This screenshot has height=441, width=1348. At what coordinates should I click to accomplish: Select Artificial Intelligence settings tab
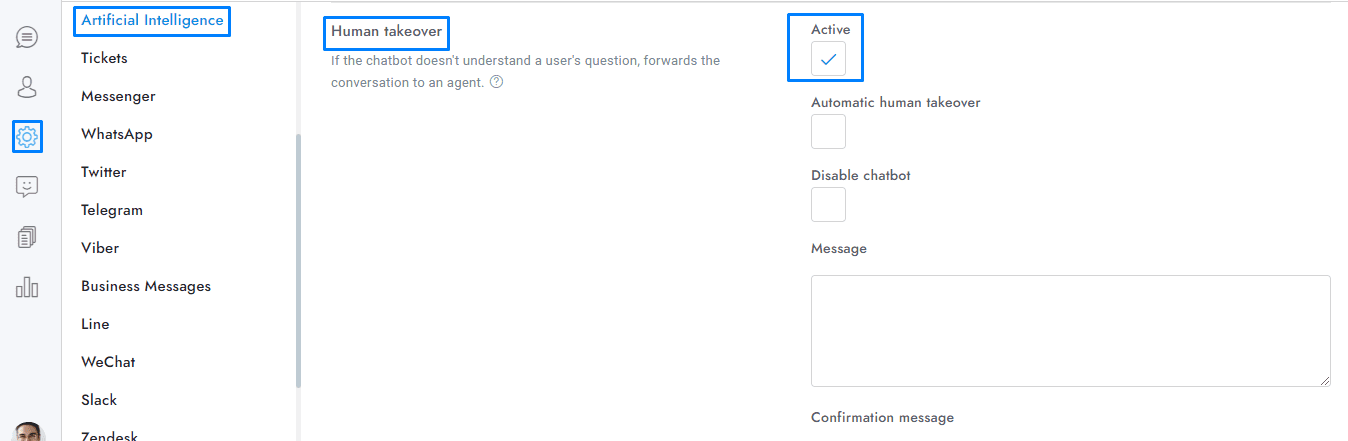[152, 20]
